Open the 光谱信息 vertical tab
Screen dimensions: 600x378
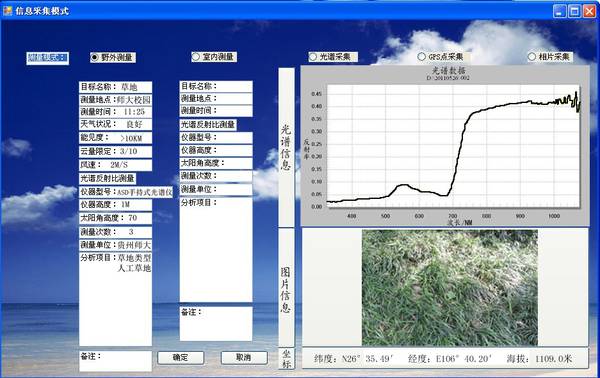[286, 147]
